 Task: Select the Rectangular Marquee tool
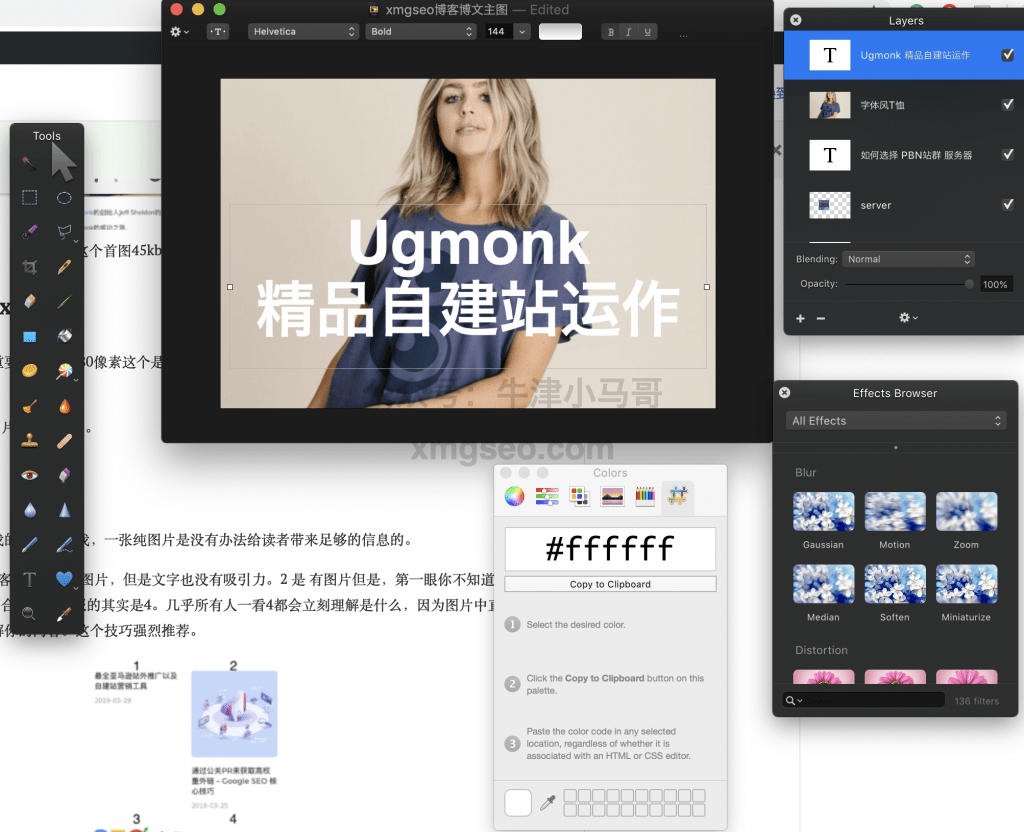point(29,197)
